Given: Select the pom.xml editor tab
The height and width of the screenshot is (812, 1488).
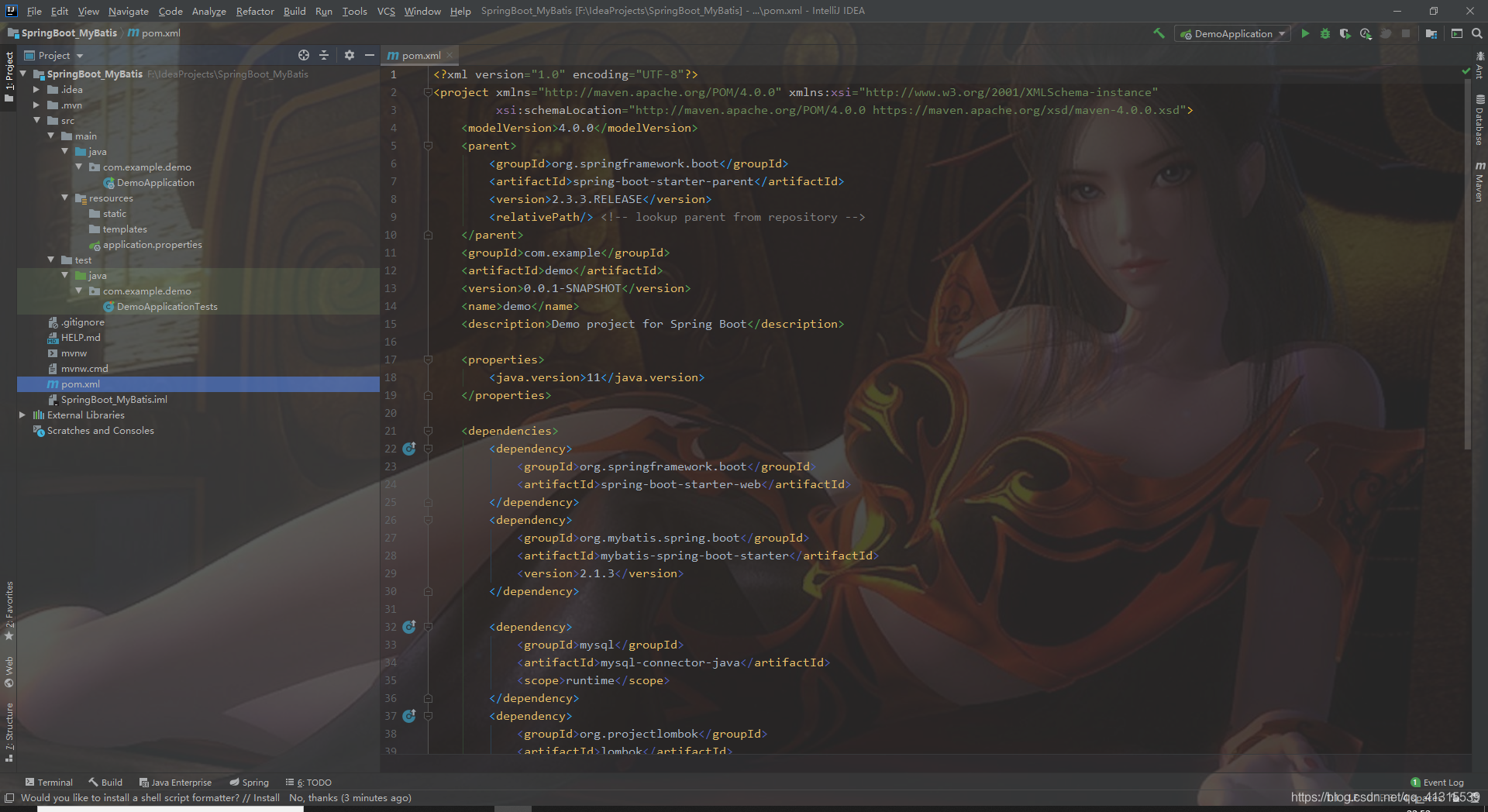Looking at the screenshot, I should pos(421,55).
